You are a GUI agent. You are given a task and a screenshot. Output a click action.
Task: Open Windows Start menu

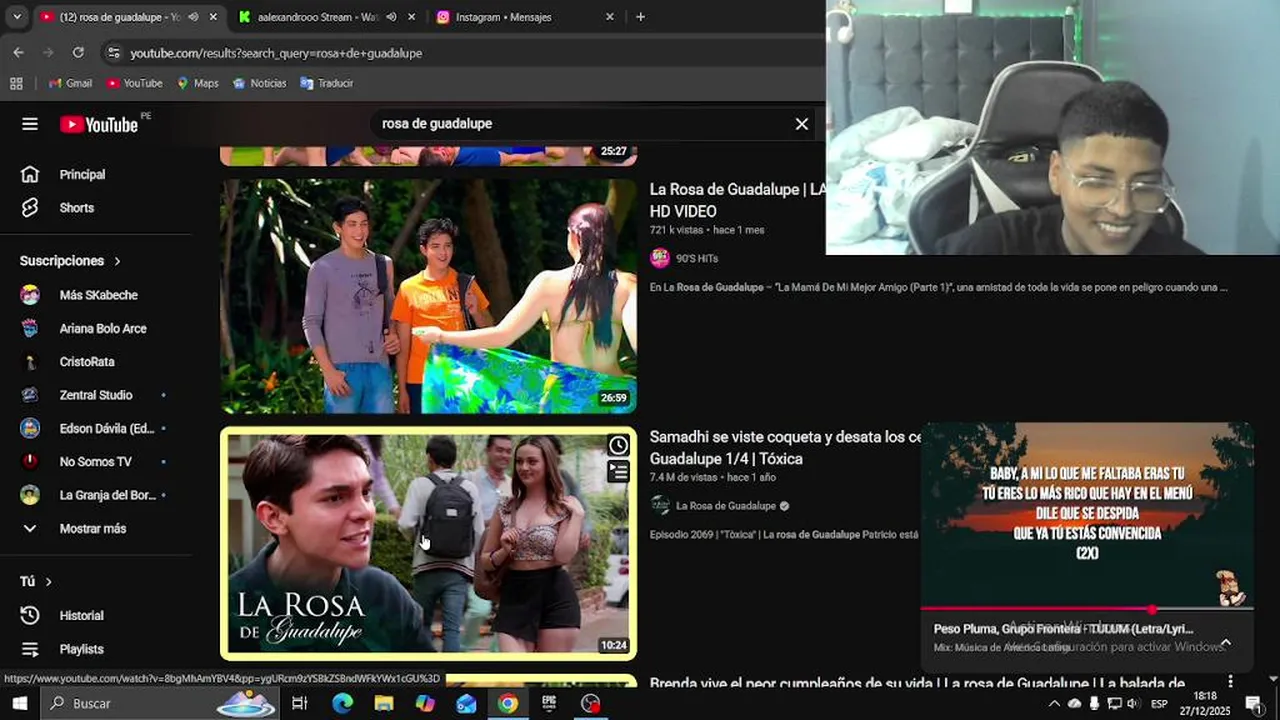coord(19,703)
